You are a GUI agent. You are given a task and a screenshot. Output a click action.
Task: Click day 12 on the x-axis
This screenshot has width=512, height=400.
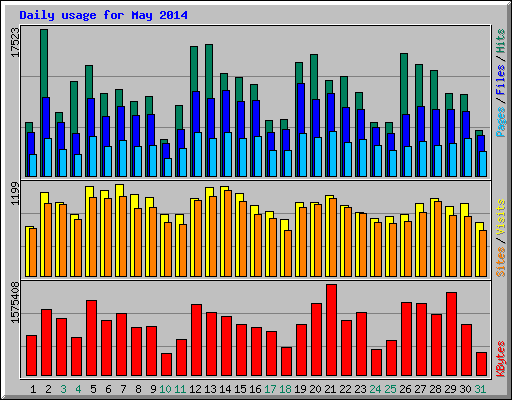tap(195, 389)
